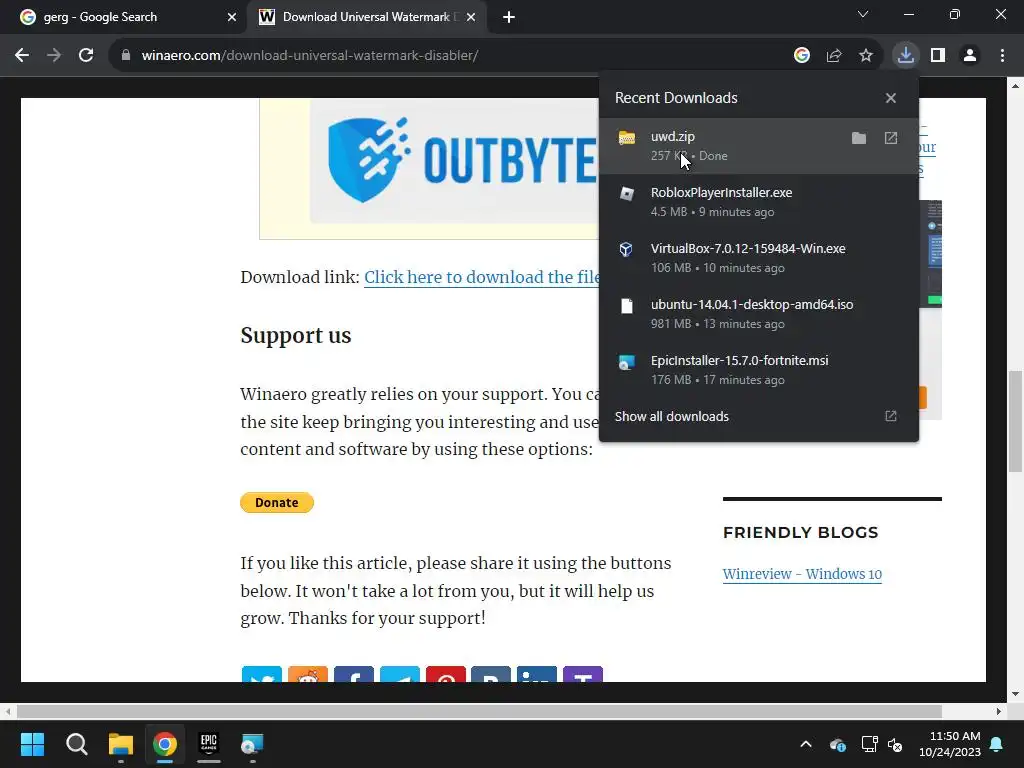Share the article on Facebook
Screen dimensions: 1024x768
tap(354, 675)
